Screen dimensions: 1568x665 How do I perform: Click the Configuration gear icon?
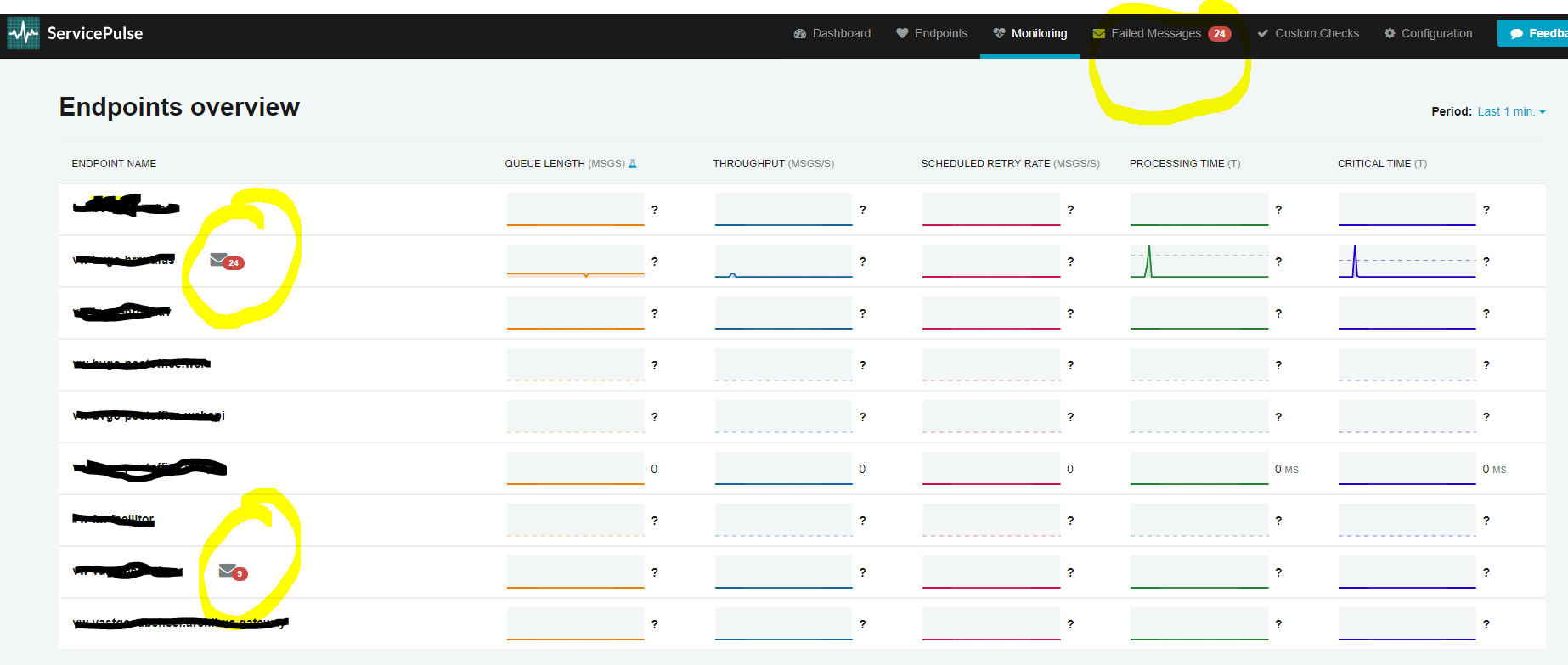[x=1390, y=33]
